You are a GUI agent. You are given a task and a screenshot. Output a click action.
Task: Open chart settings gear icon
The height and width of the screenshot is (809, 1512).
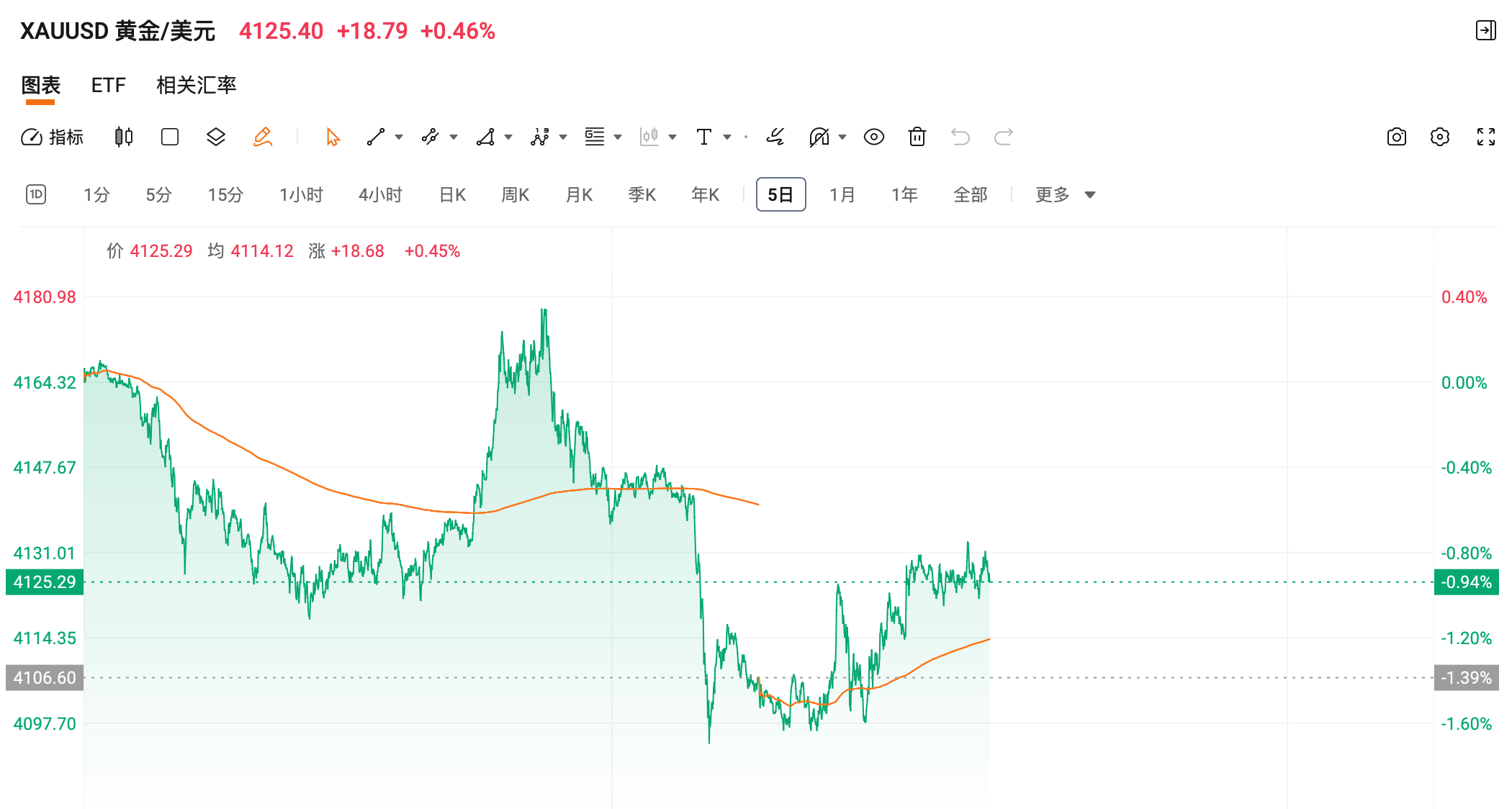(x=1439, y=137)
